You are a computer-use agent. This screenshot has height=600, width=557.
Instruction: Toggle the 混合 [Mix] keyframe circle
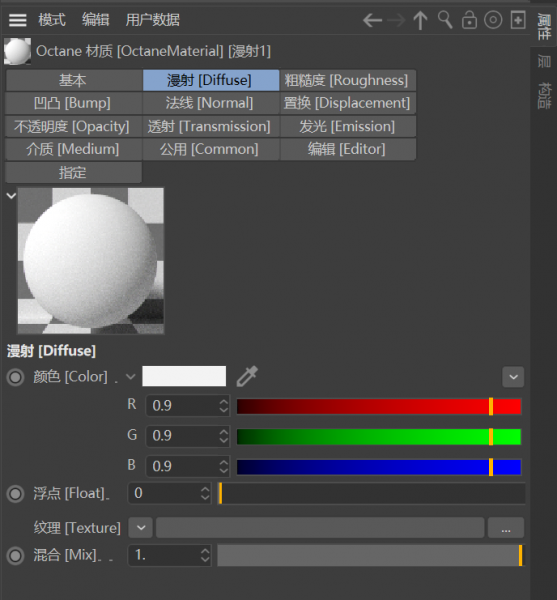(16, 555)
